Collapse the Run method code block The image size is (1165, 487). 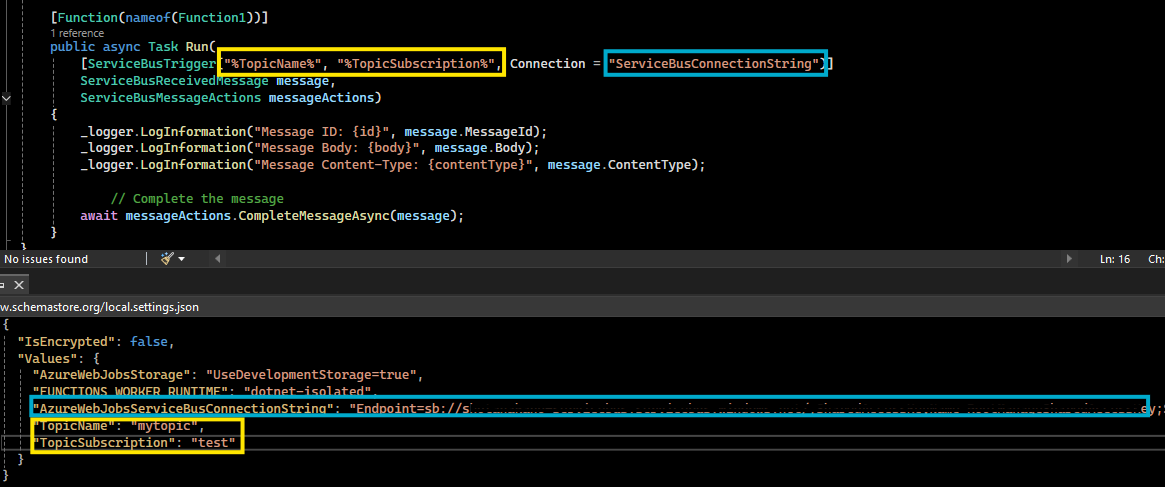point(7,98)
